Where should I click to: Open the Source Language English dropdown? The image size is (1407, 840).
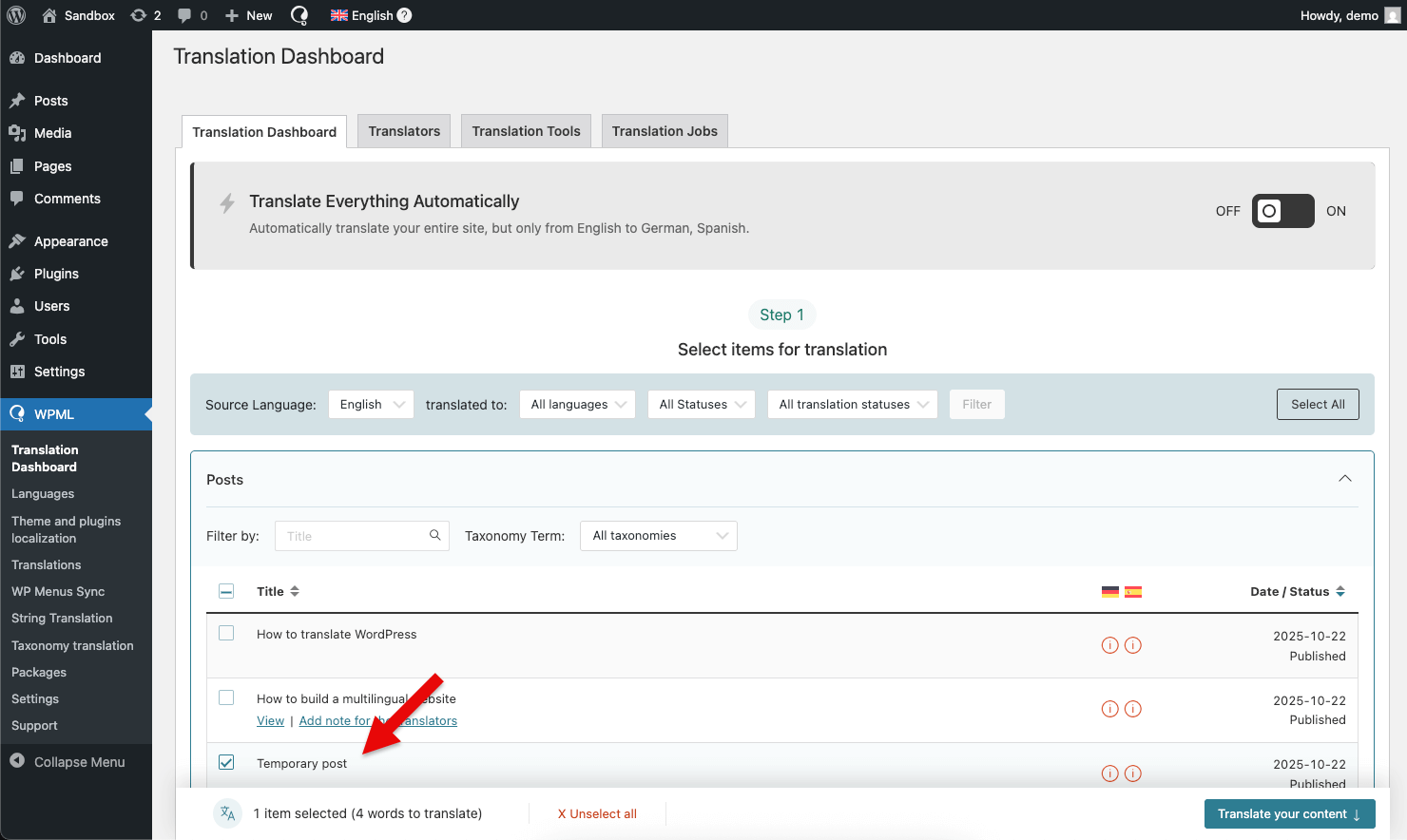(x=371, y=405)
